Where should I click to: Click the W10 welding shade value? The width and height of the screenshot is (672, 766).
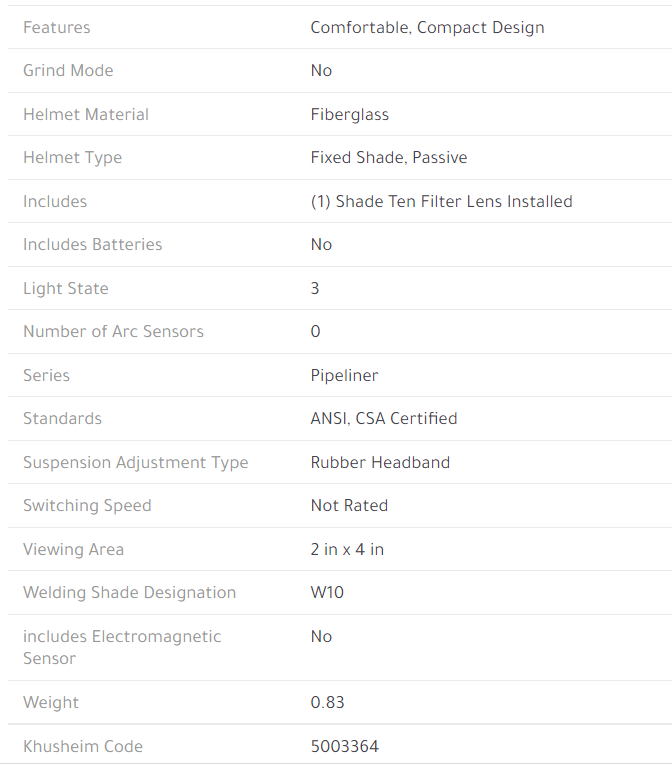pyautogui.click(x=327, y=593)
